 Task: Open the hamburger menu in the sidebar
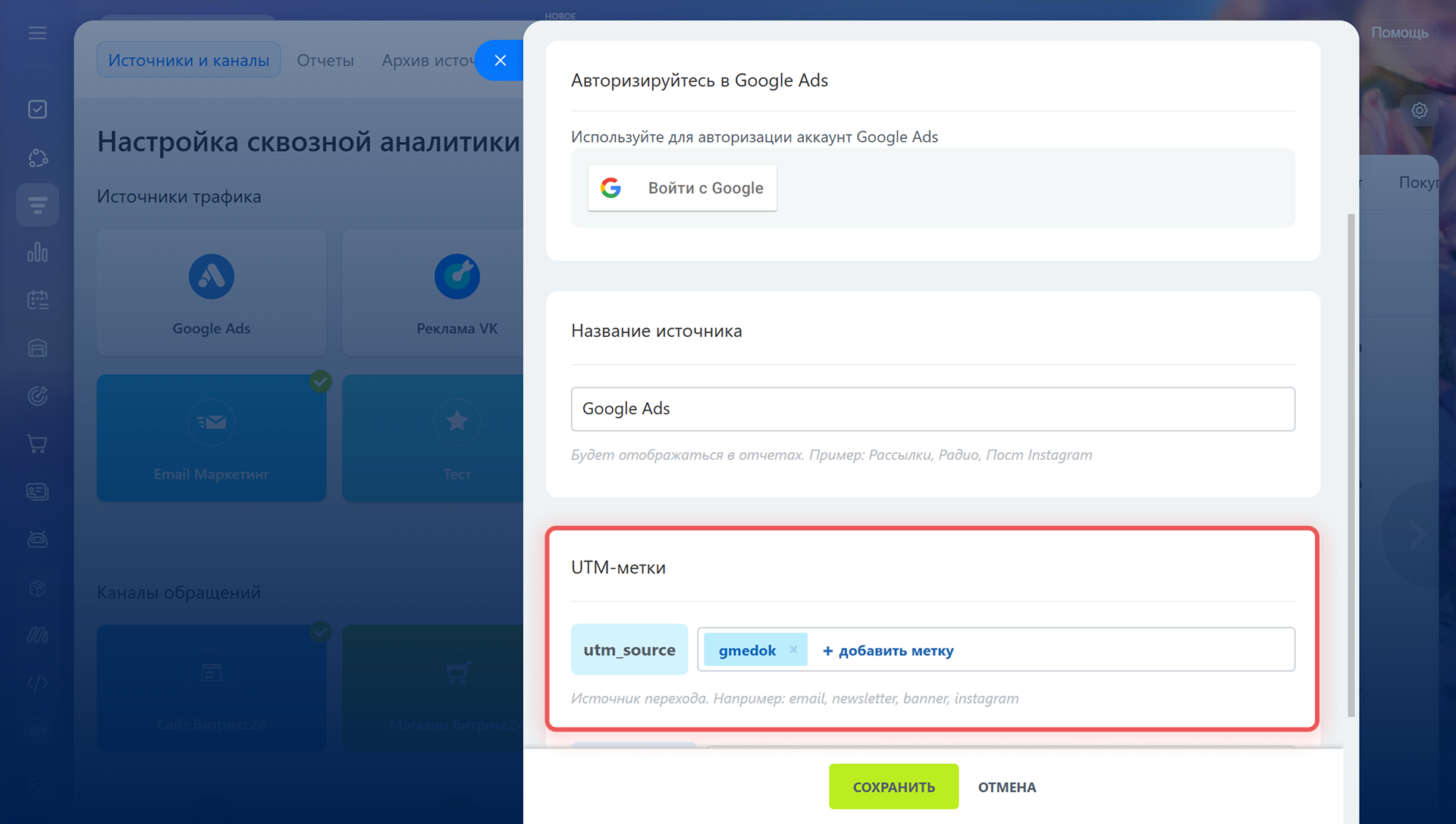[37, 33]
